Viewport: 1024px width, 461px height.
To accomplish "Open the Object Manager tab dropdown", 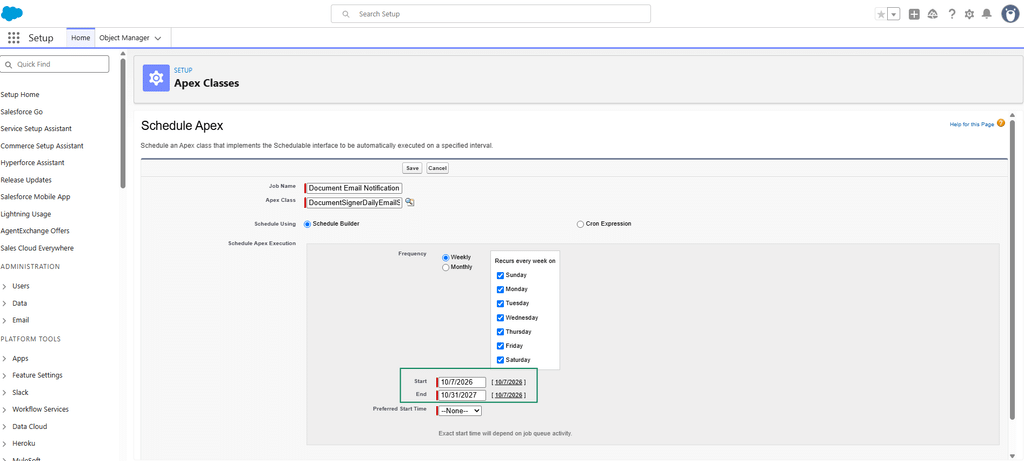I will point(157,38).
